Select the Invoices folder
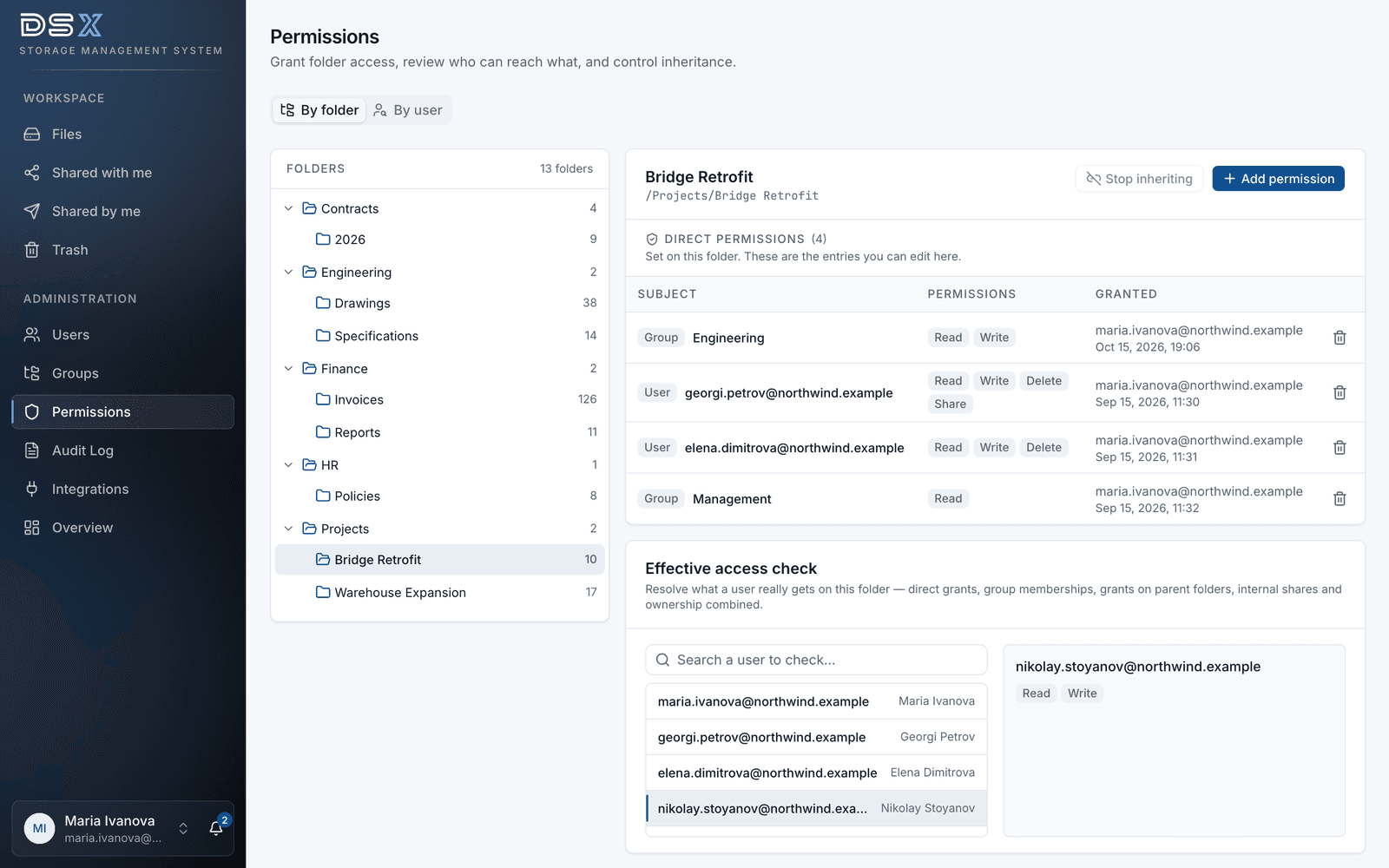The image size is (1389, 868). [440, 399]
